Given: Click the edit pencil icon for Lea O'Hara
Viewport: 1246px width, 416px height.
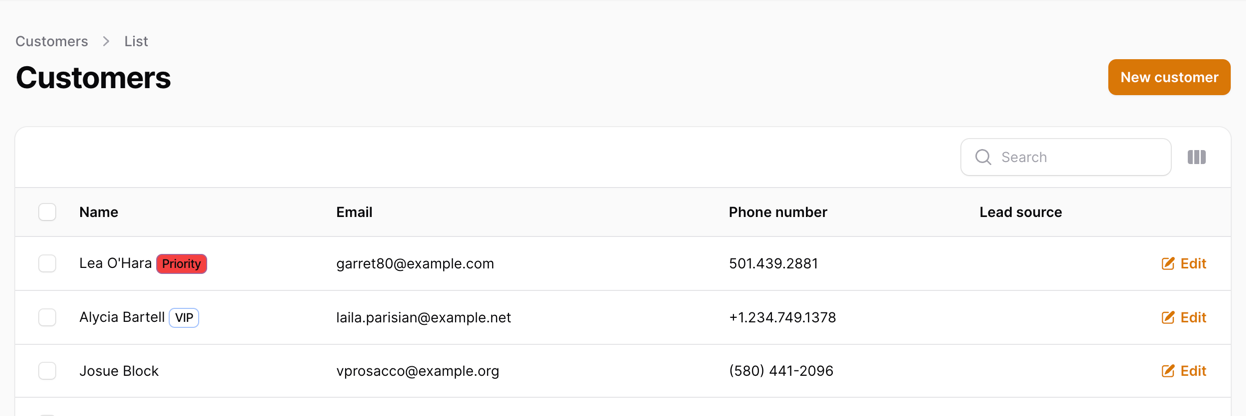Looking at the screenshot, I should 1167,264.
